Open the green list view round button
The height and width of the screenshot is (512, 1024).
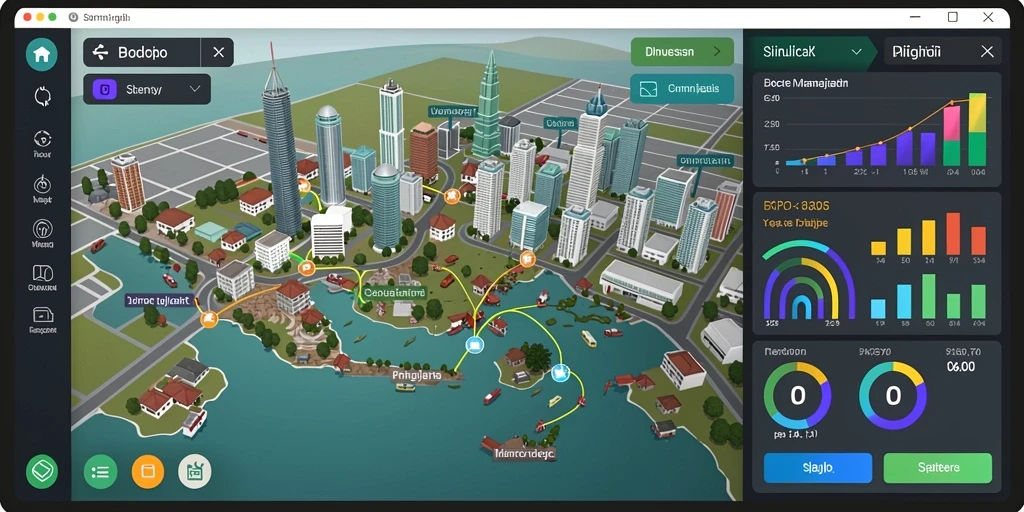coord(101,472)
